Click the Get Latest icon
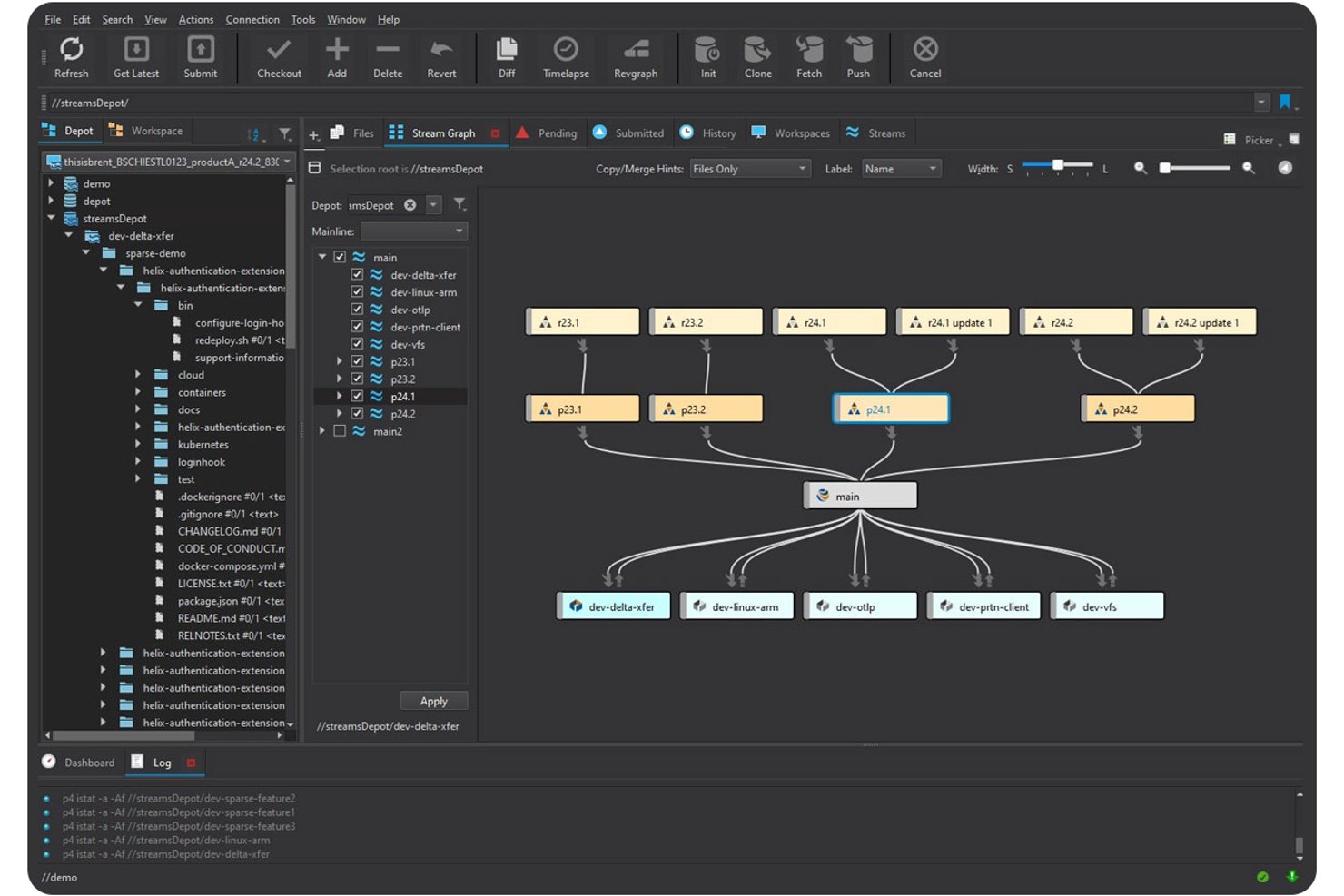The width and height of the screenshot is (1344, 896). click(x=136, y=50)
